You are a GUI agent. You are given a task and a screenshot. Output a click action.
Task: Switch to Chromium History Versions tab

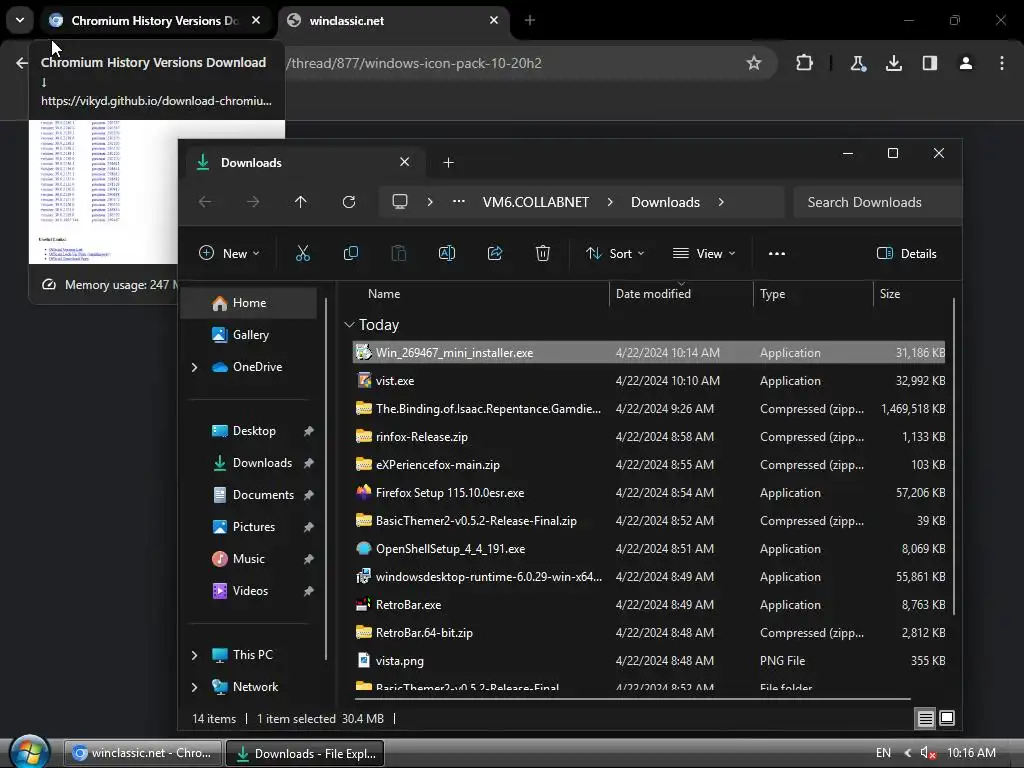[155, 20]
